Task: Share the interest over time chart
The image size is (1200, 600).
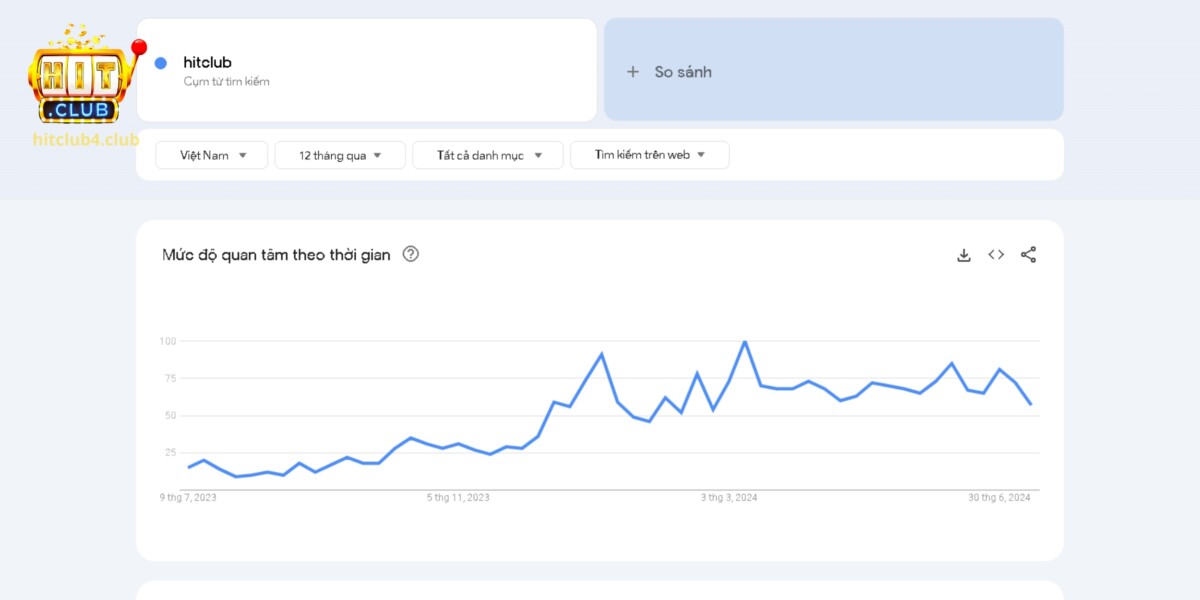Action: [1028, 254]
